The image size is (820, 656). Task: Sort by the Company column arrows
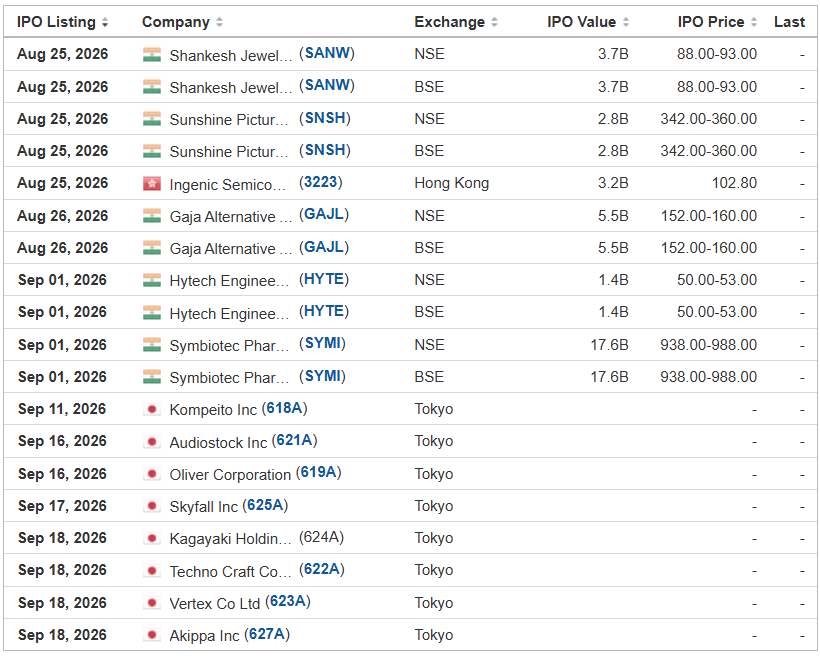point(219,22)
